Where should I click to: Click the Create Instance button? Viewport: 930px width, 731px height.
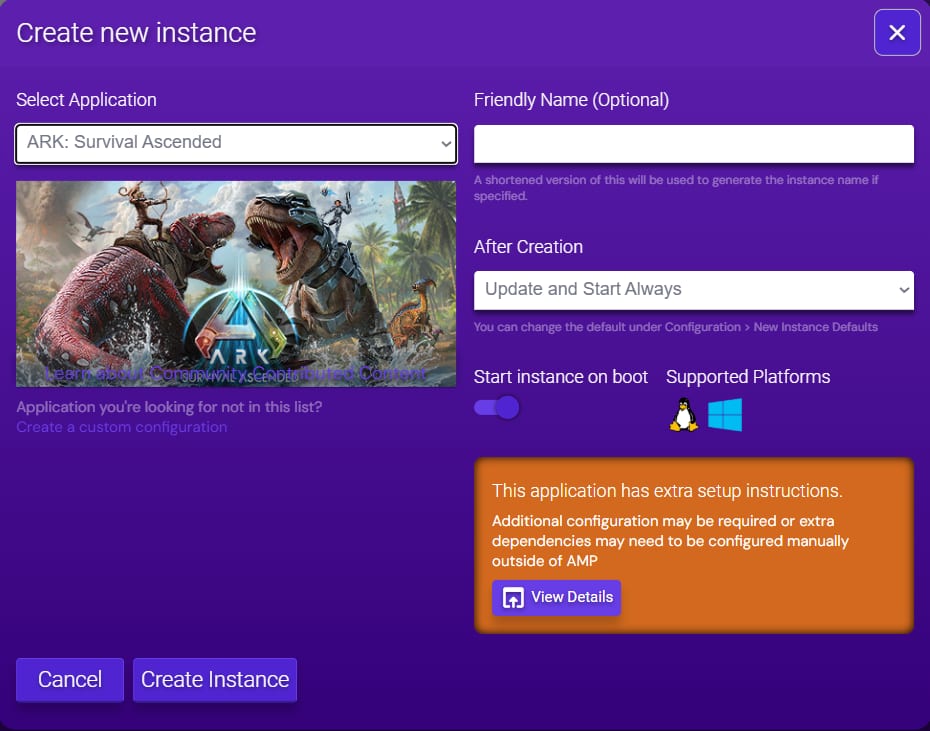[215, 680]
